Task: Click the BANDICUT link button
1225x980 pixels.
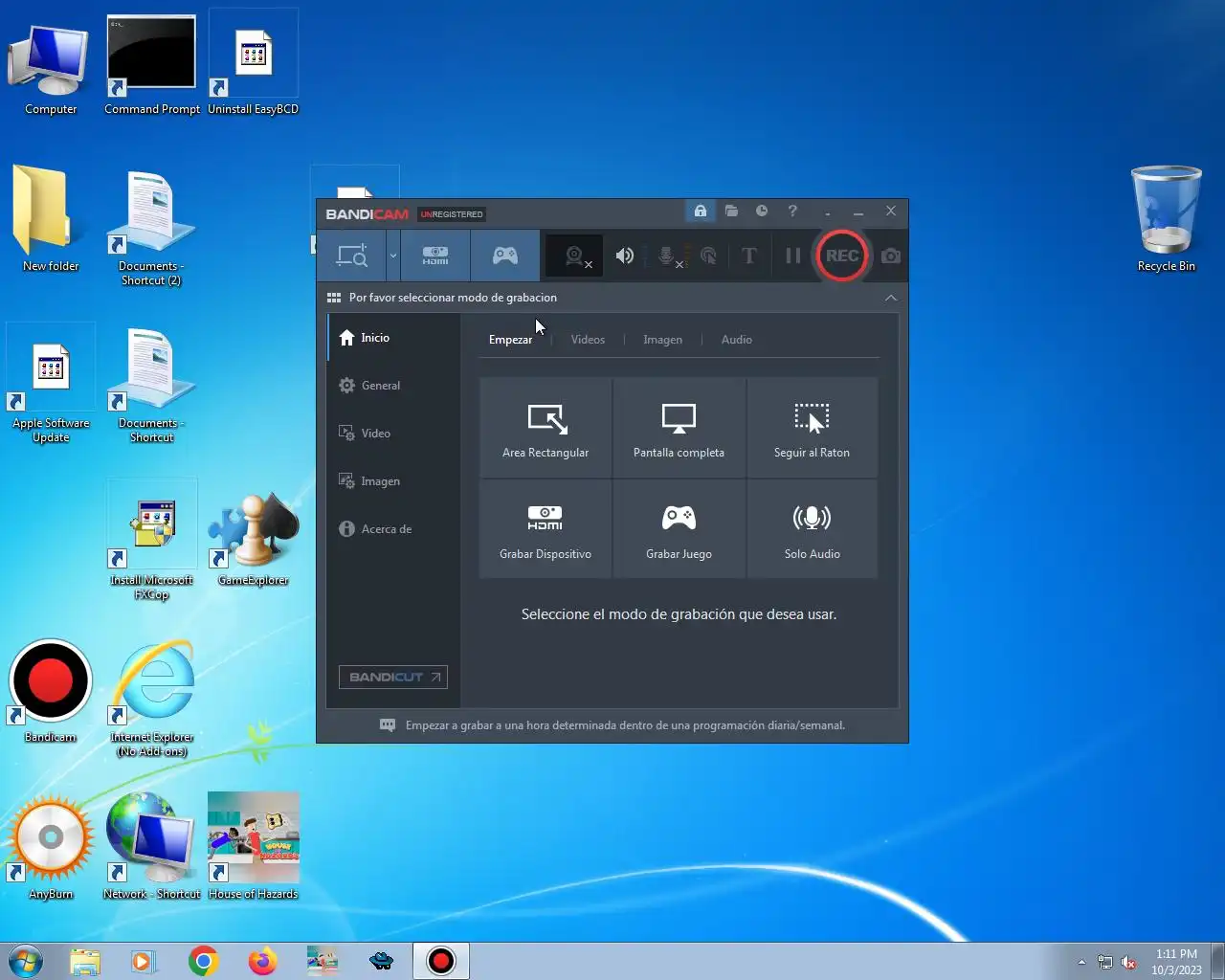Action: pos(393,677)
